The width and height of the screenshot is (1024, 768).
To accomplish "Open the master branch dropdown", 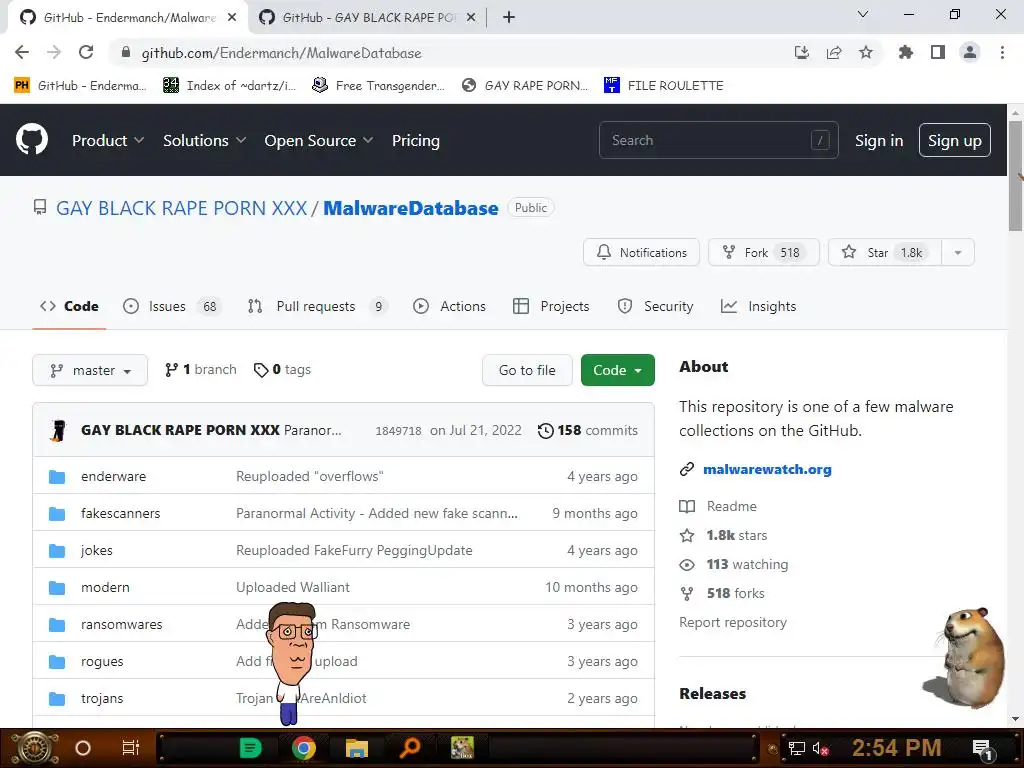I will [90, 370].
